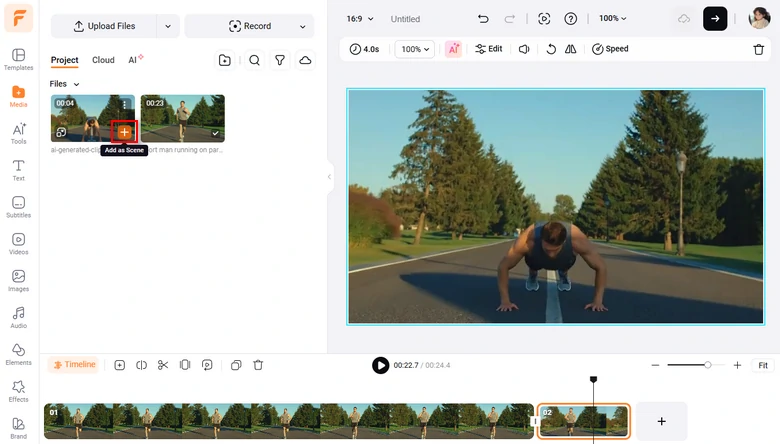Adjust the 4.0s clip duration
The image size is (780, 444).
pos(365,49)
